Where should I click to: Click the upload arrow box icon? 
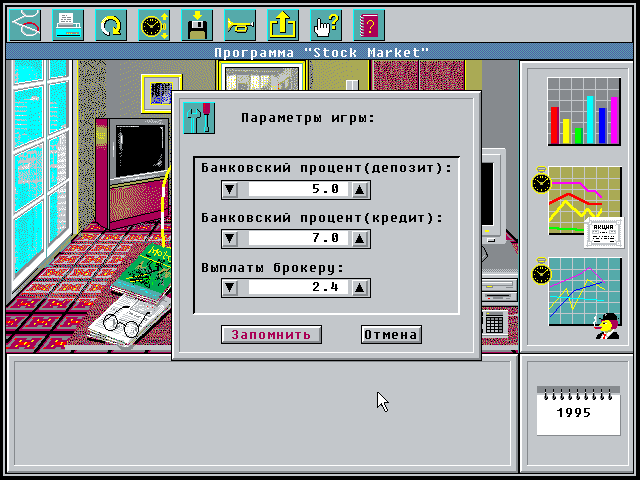point(283,25)
